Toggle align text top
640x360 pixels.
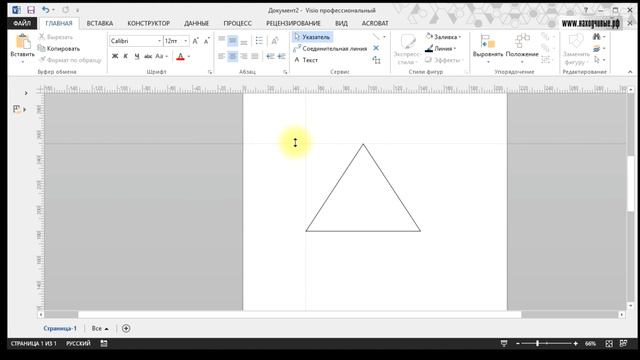[222, 41]
